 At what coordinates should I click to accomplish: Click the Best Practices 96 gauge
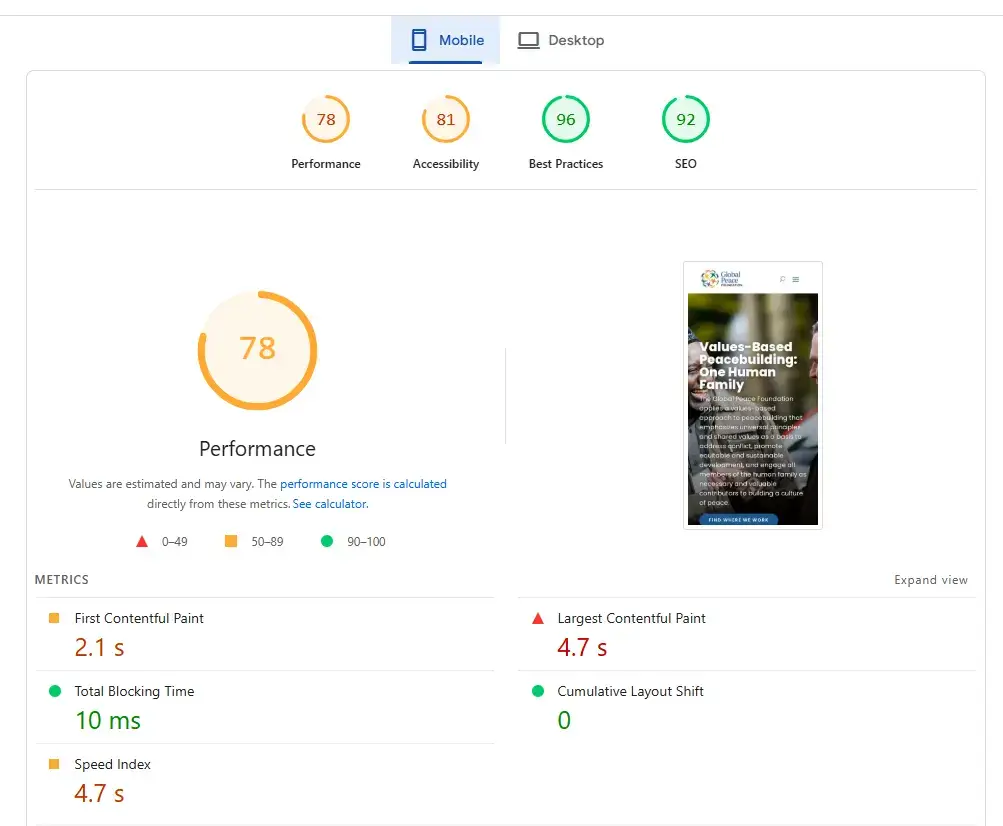click(566, 120)
